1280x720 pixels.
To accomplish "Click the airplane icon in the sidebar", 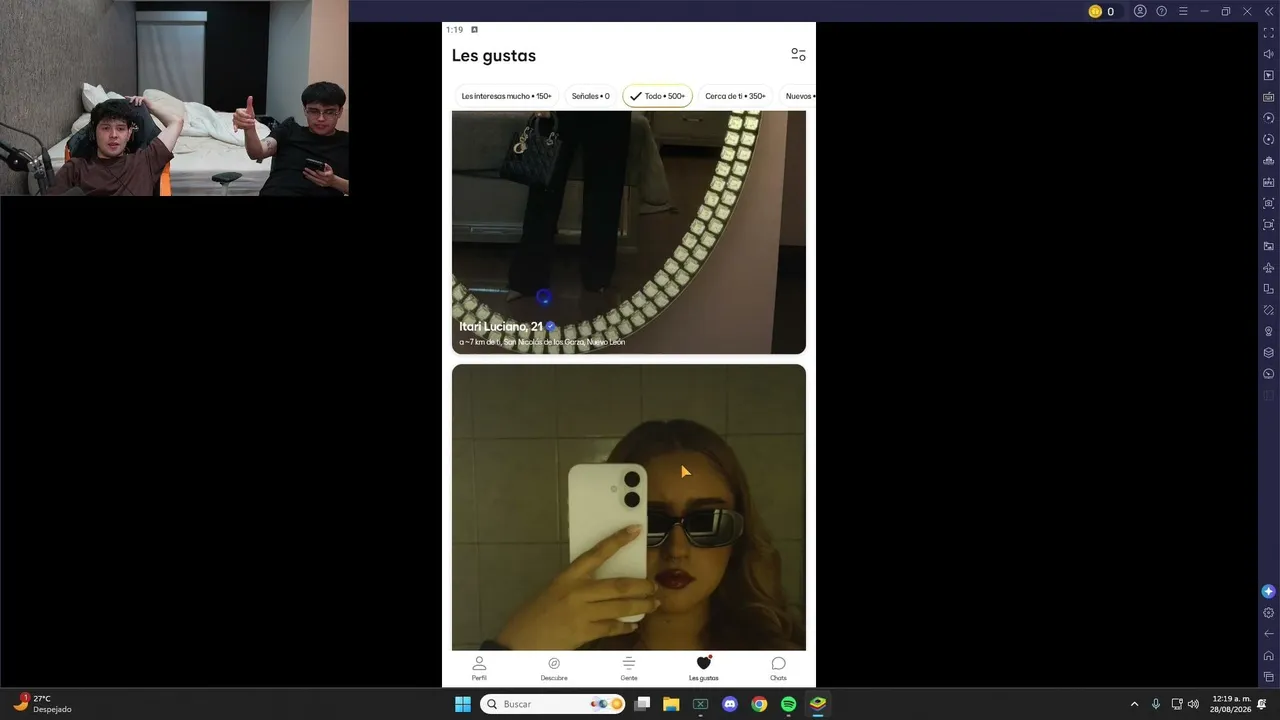I will click(1269, 267).
